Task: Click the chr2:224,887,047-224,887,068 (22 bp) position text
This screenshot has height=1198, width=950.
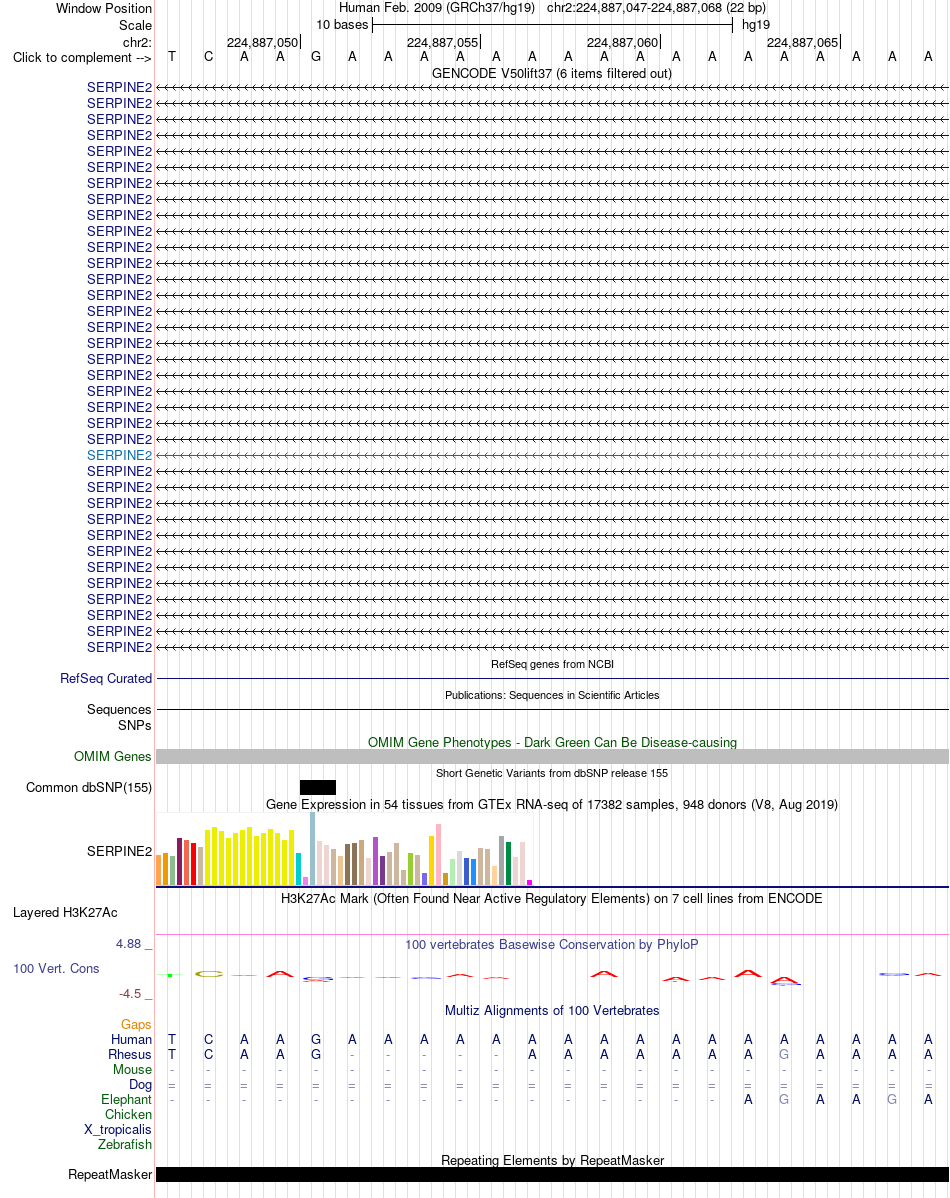Action: [x=657, y=8]
